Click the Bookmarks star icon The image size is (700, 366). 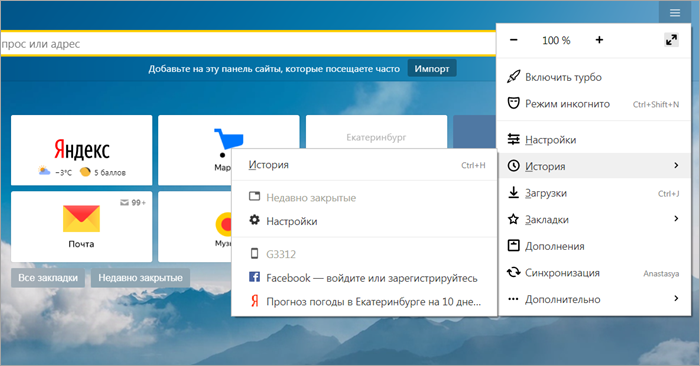(x=513, y=219)
